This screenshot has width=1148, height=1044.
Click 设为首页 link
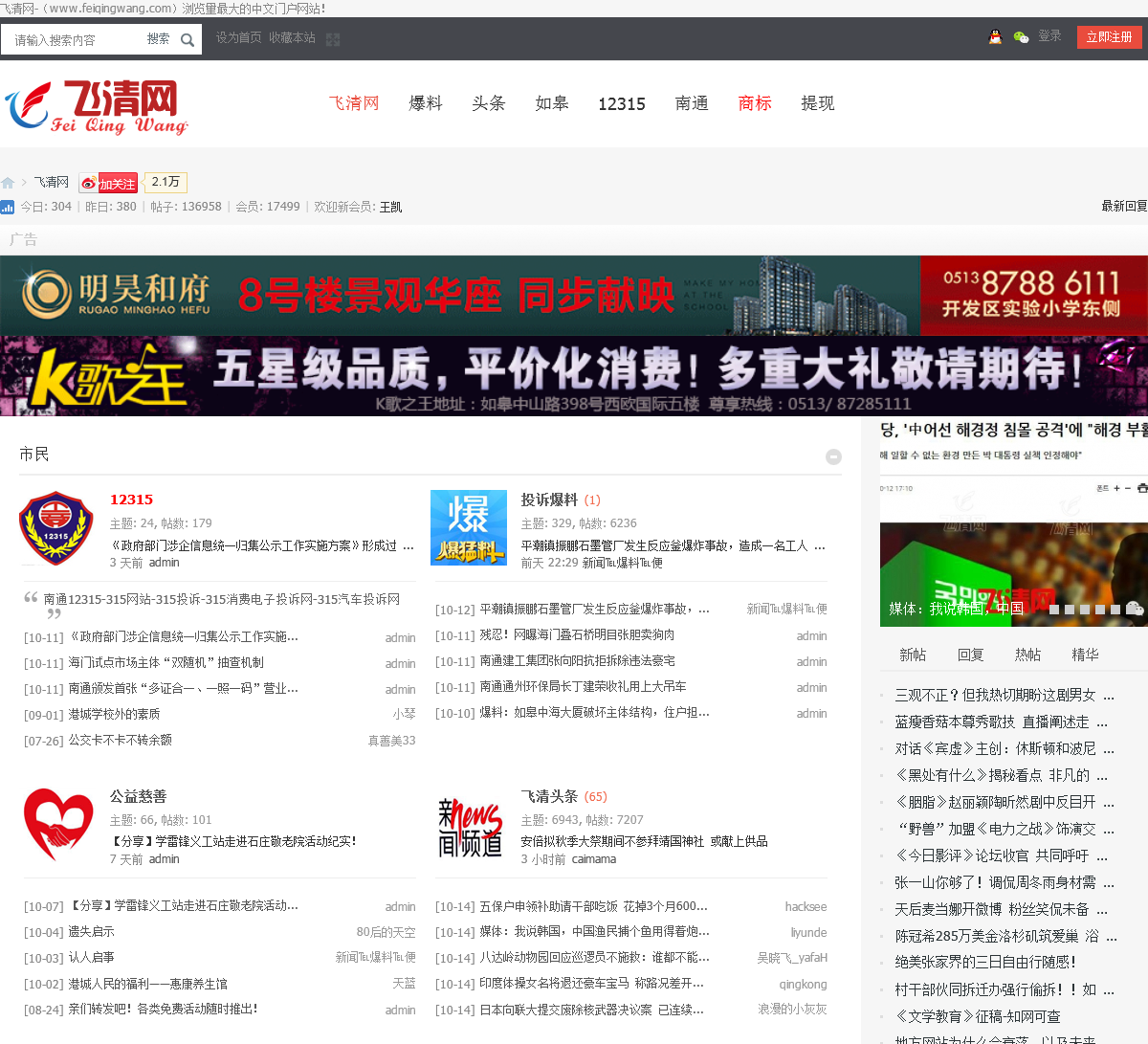pos(238,38)
